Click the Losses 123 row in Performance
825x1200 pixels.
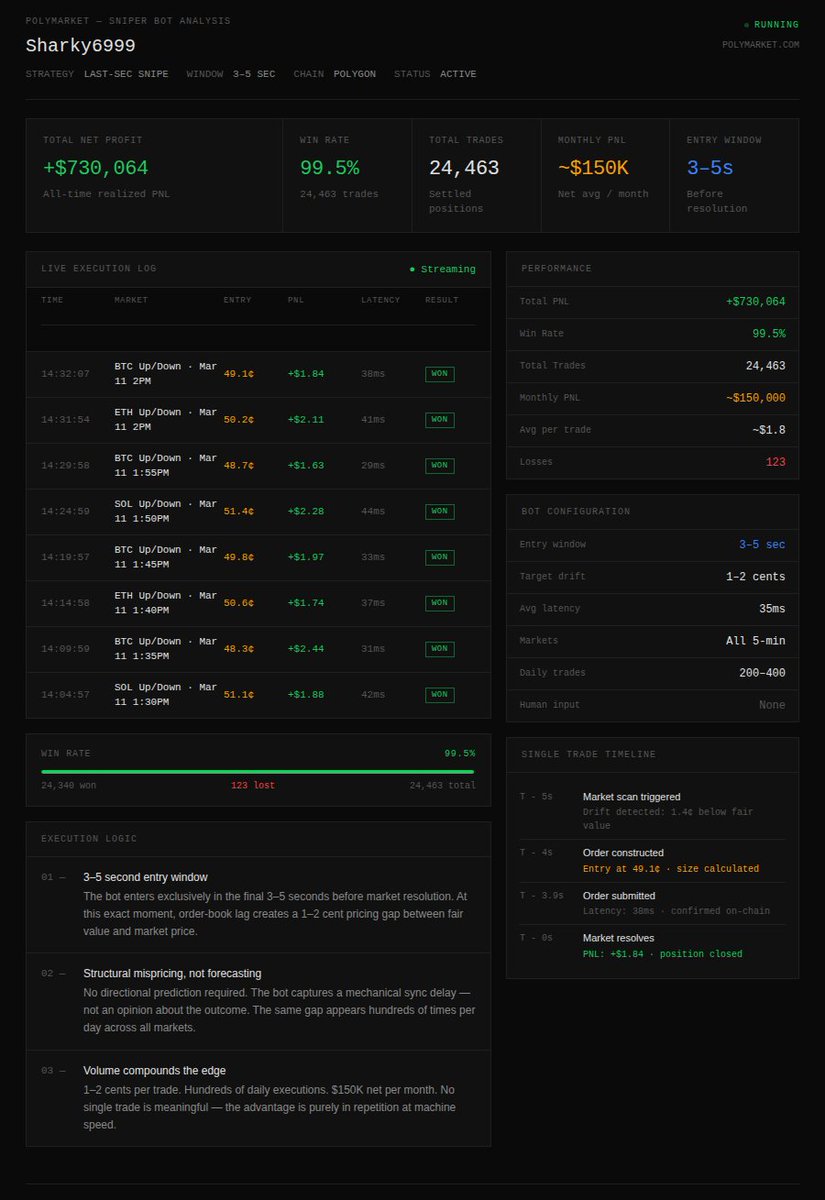coord(652,462)
